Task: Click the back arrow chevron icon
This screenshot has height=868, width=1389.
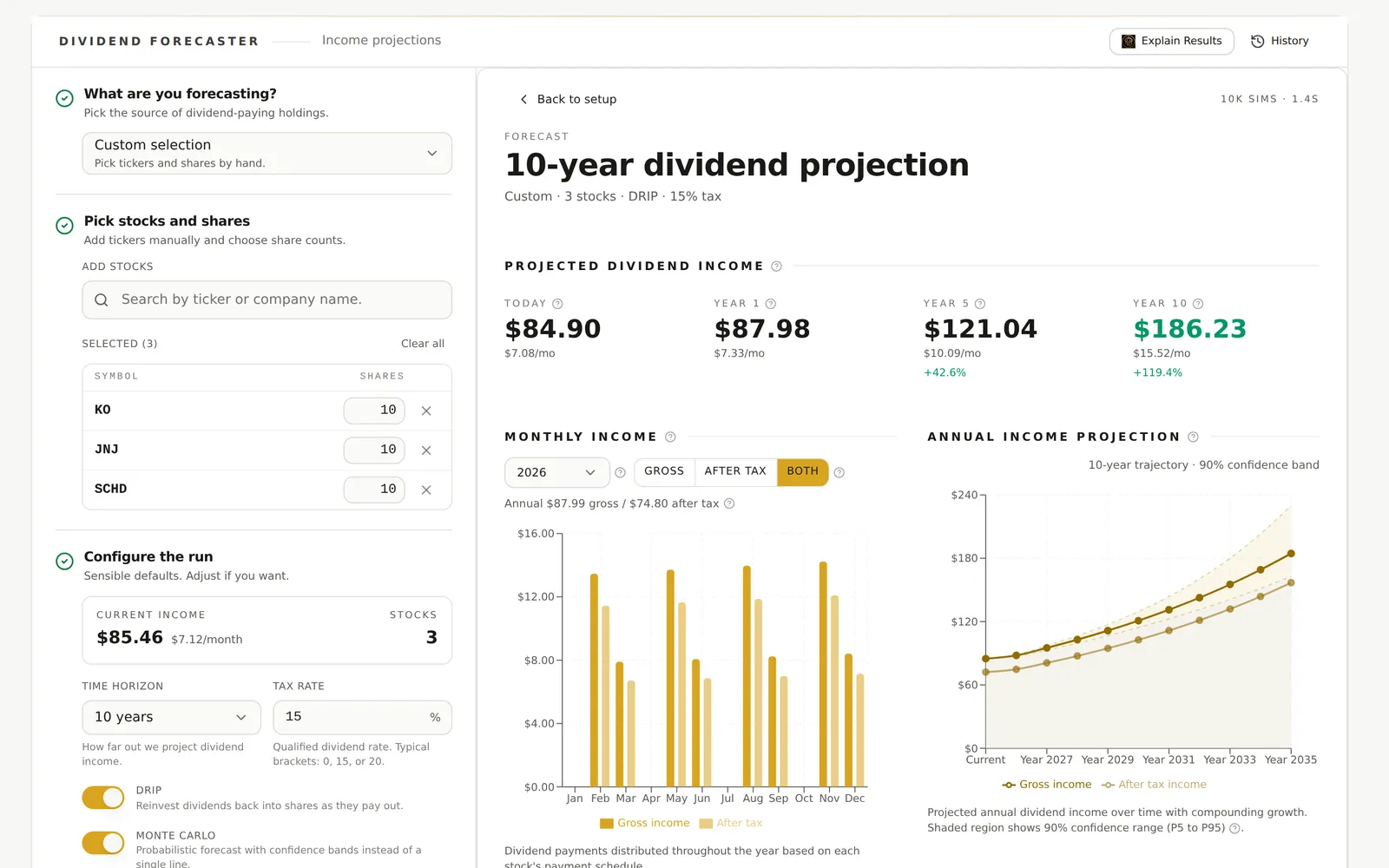Action: [x=523, y=99]
